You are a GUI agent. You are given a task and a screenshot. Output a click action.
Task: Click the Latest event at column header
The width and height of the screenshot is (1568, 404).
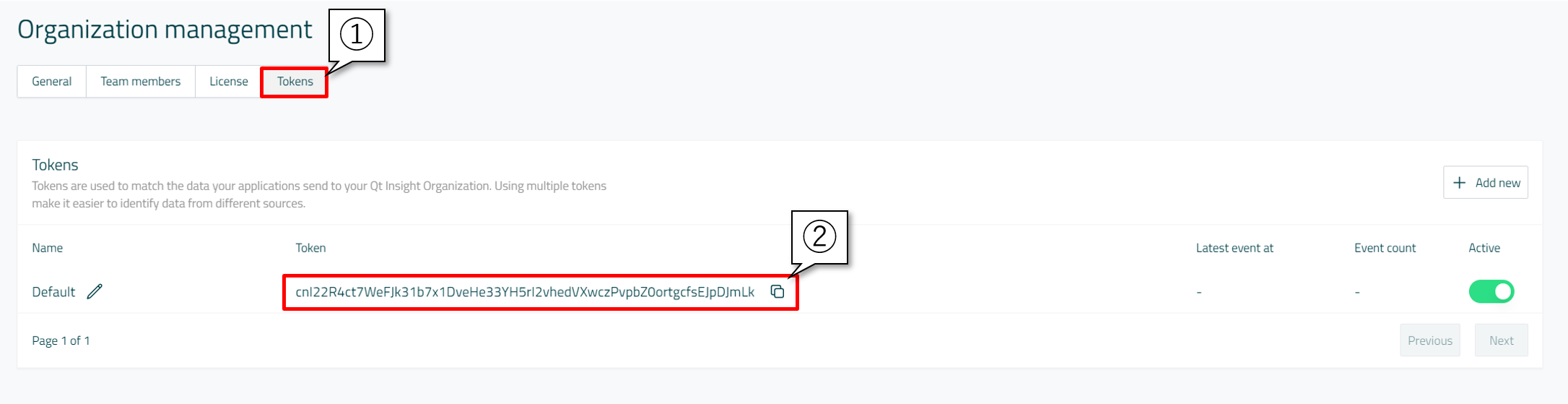[1234, 248]
